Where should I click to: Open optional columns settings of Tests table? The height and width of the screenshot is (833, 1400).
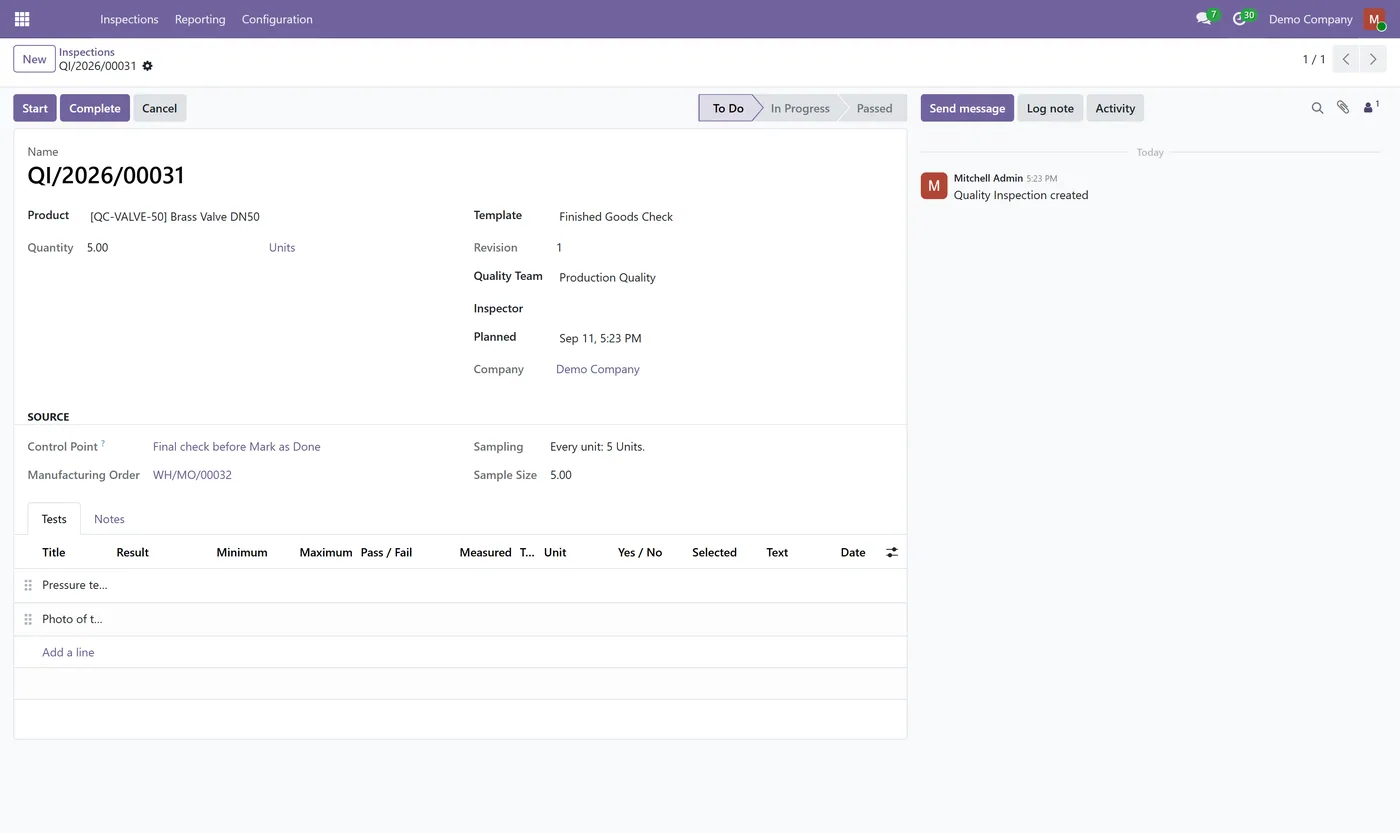click(x=892, y=552)
